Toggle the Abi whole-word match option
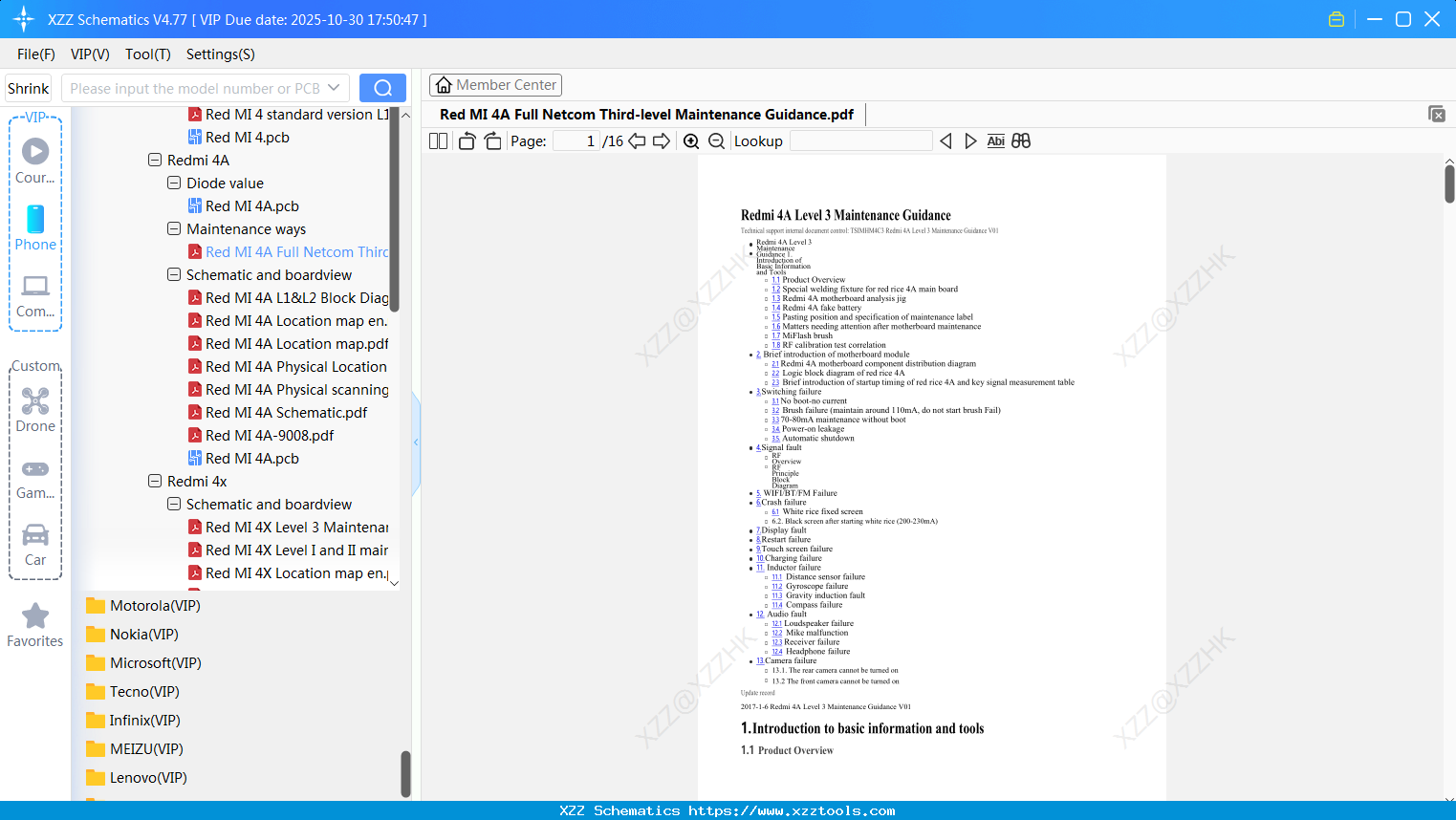 coord(995,141)
